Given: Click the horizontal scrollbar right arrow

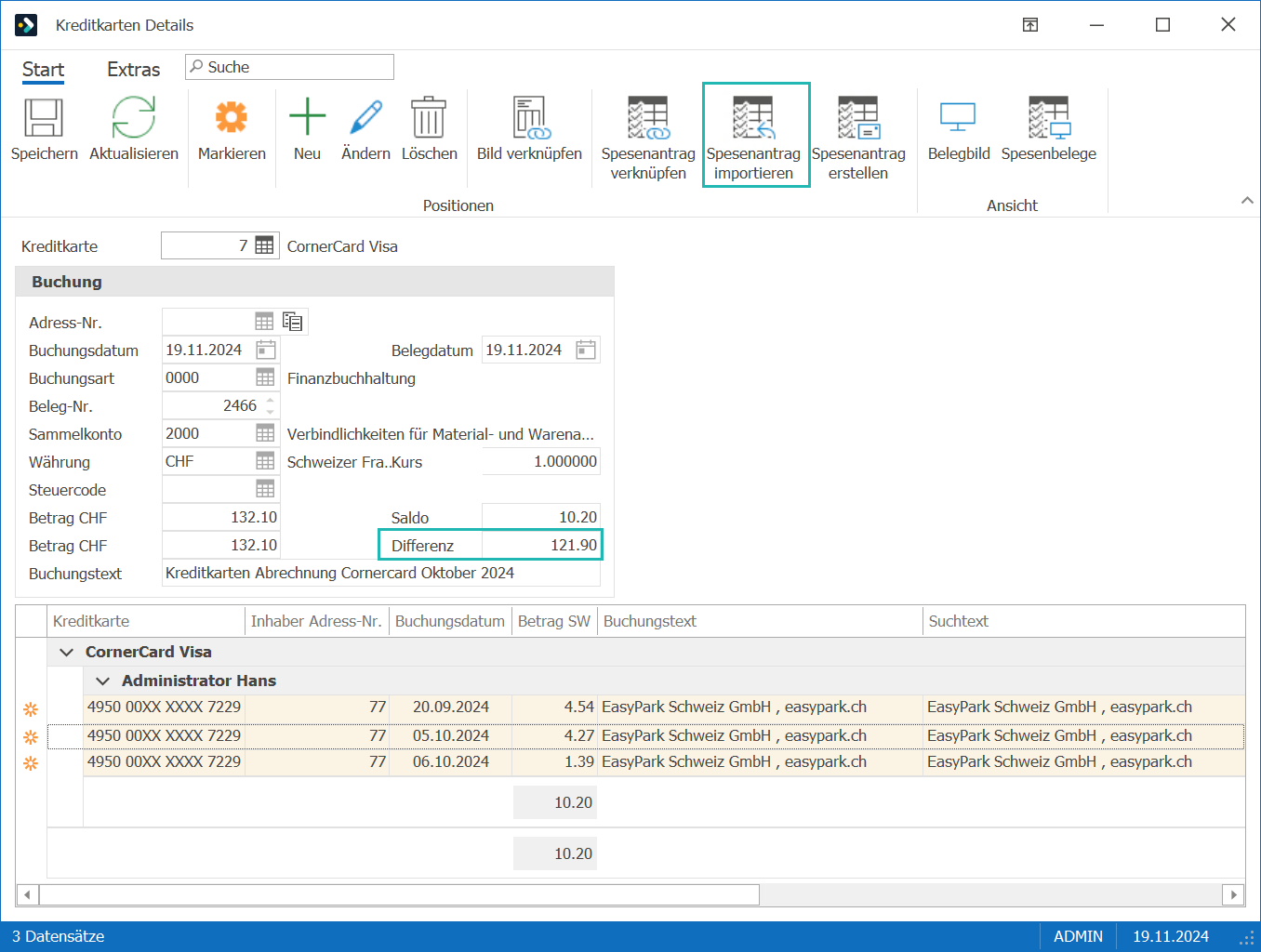Looking at the screenshot, I should 1233,894.
